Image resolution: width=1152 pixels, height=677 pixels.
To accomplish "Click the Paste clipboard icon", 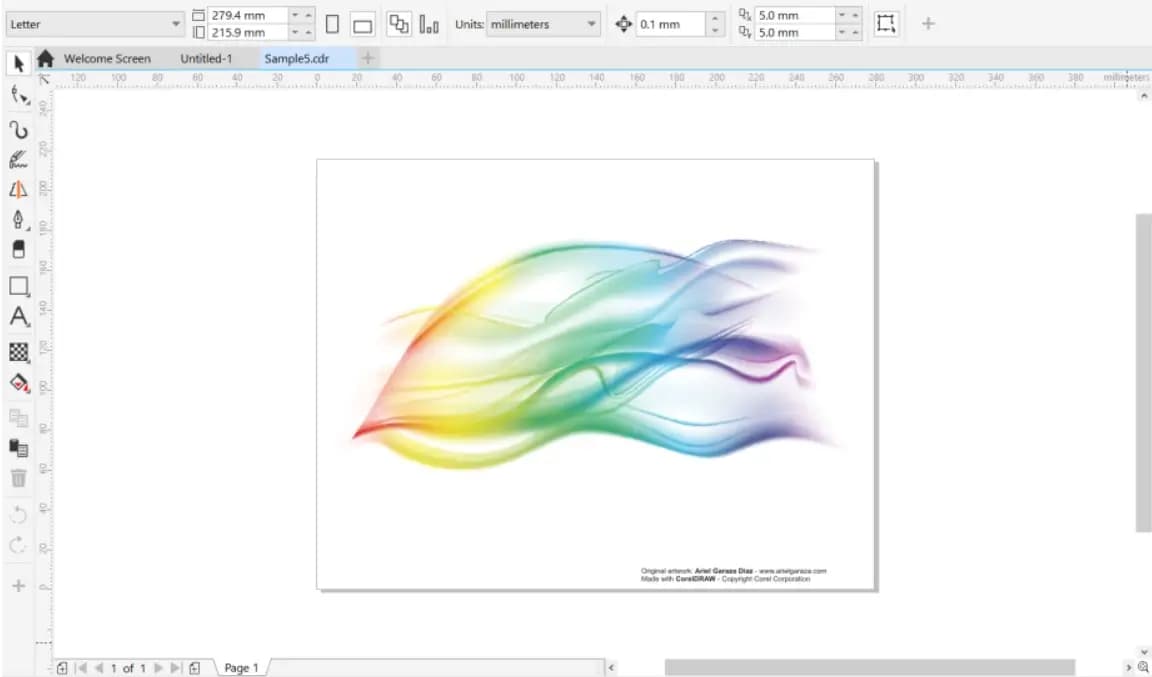I will point(18,448).
